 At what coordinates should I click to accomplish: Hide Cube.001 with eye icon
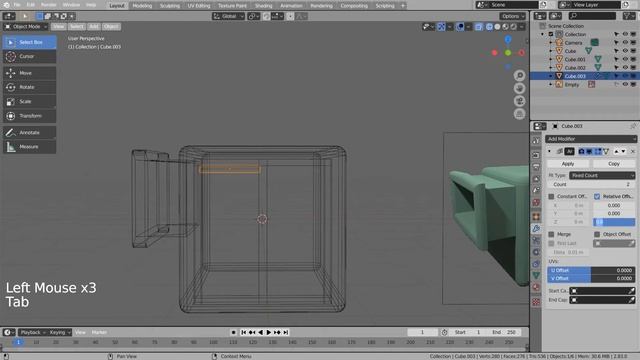click(x=625, y=59)
